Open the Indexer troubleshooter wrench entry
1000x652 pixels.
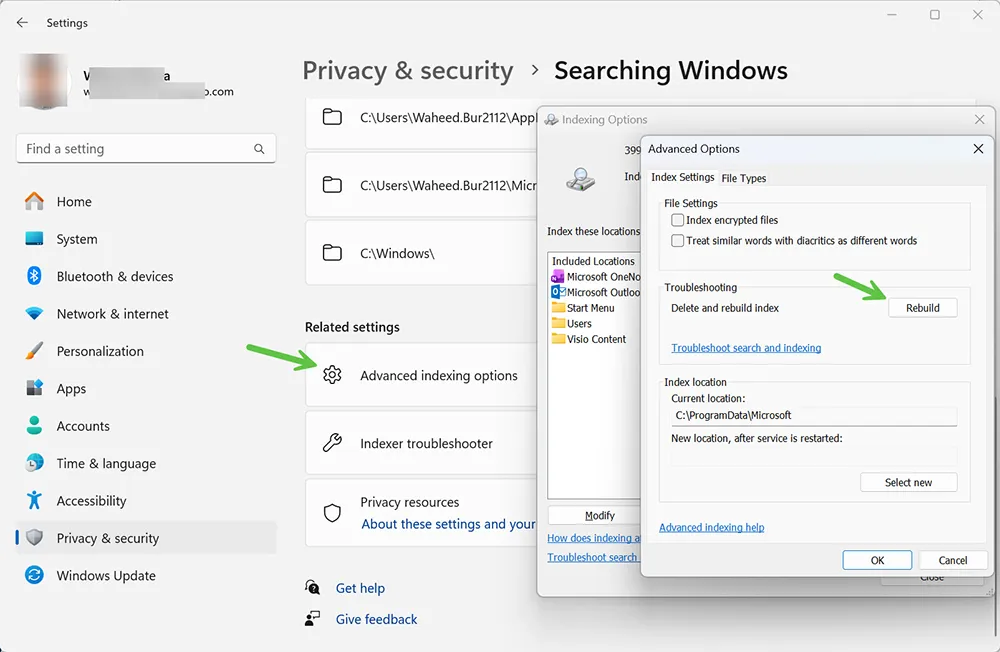pyautogui.click(x=332, y=442)
